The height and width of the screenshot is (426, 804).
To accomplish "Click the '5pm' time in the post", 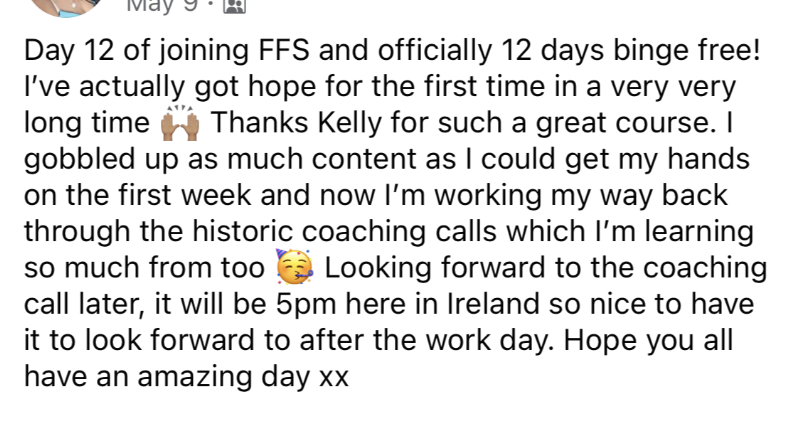I will click(306, 305).
